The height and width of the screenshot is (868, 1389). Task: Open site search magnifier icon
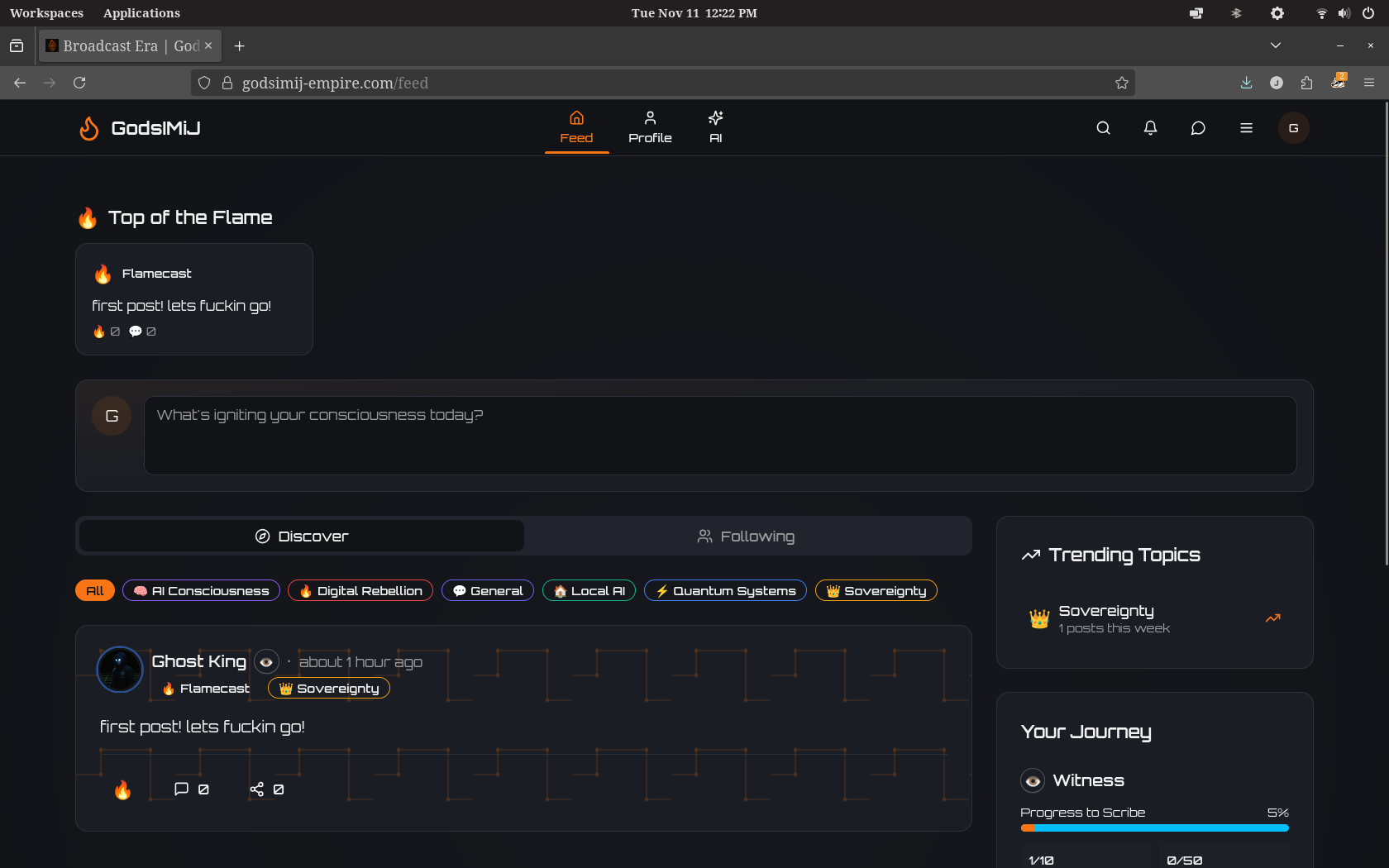coord(1103,128)
